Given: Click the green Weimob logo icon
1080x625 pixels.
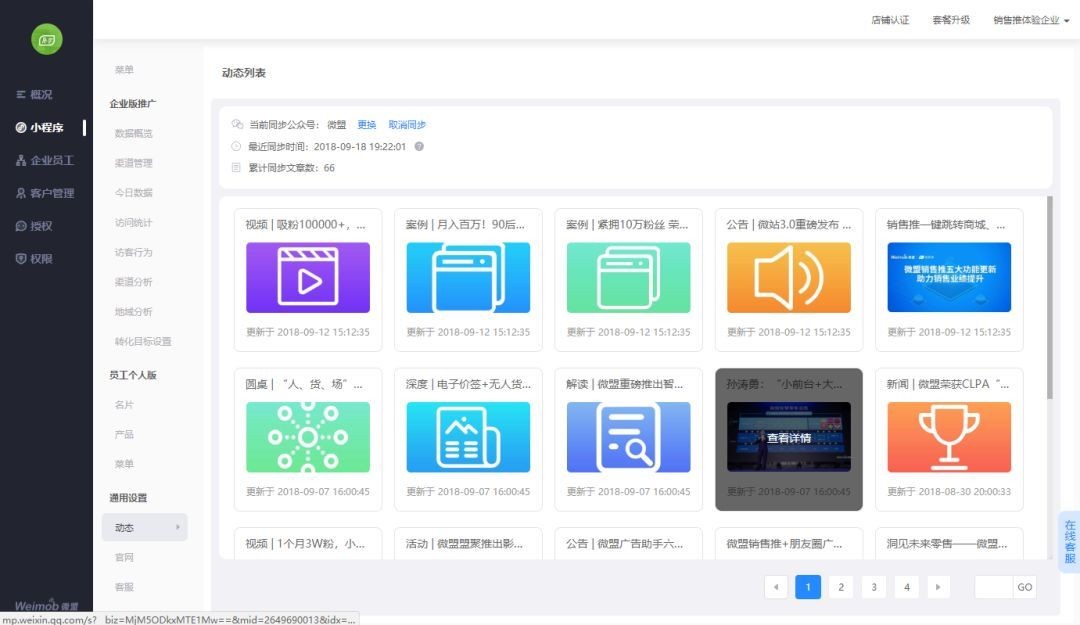Looking at the screenshot, I should [47, 40].
